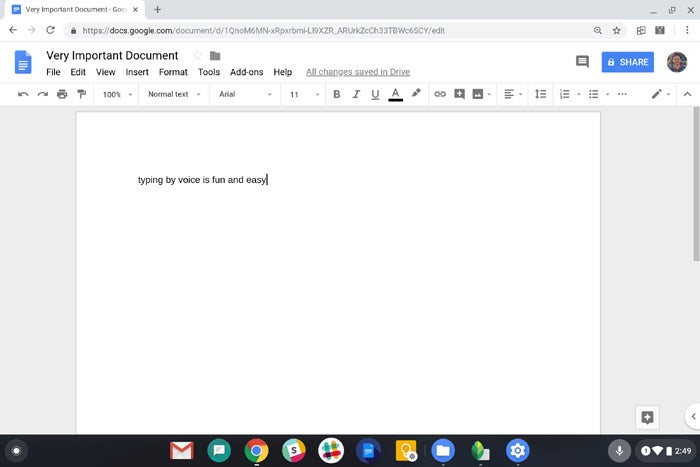The image size is (700, 467).
Task: Expand the editing mode dropdown arrow
Action: point(668,94)
